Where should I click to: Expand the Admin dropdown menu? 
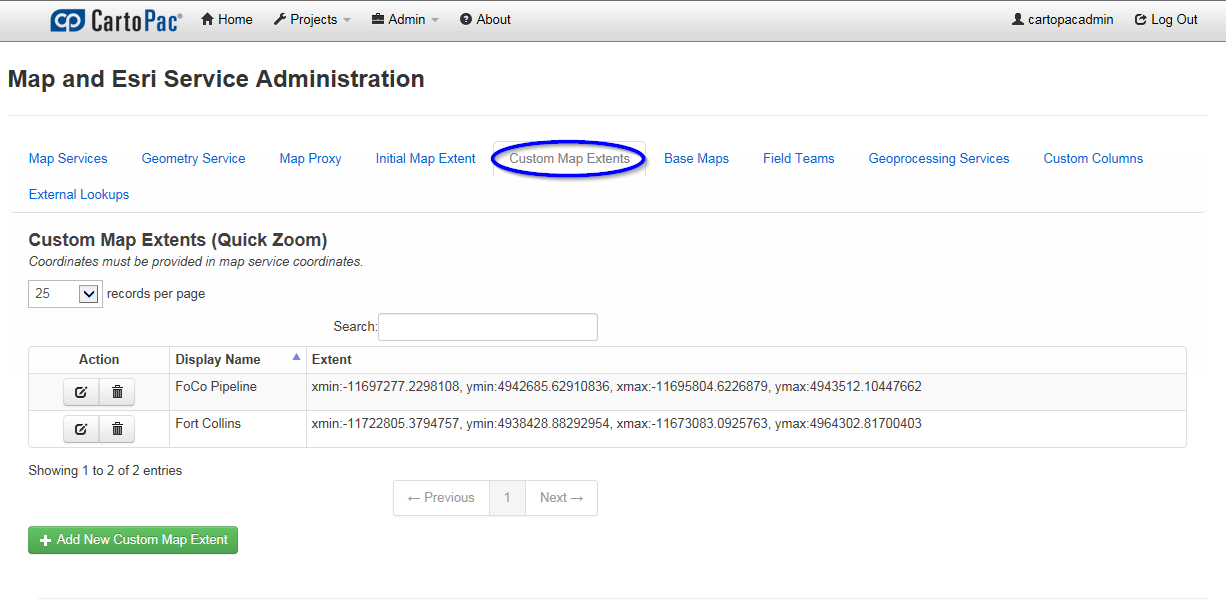click(405, 20)
